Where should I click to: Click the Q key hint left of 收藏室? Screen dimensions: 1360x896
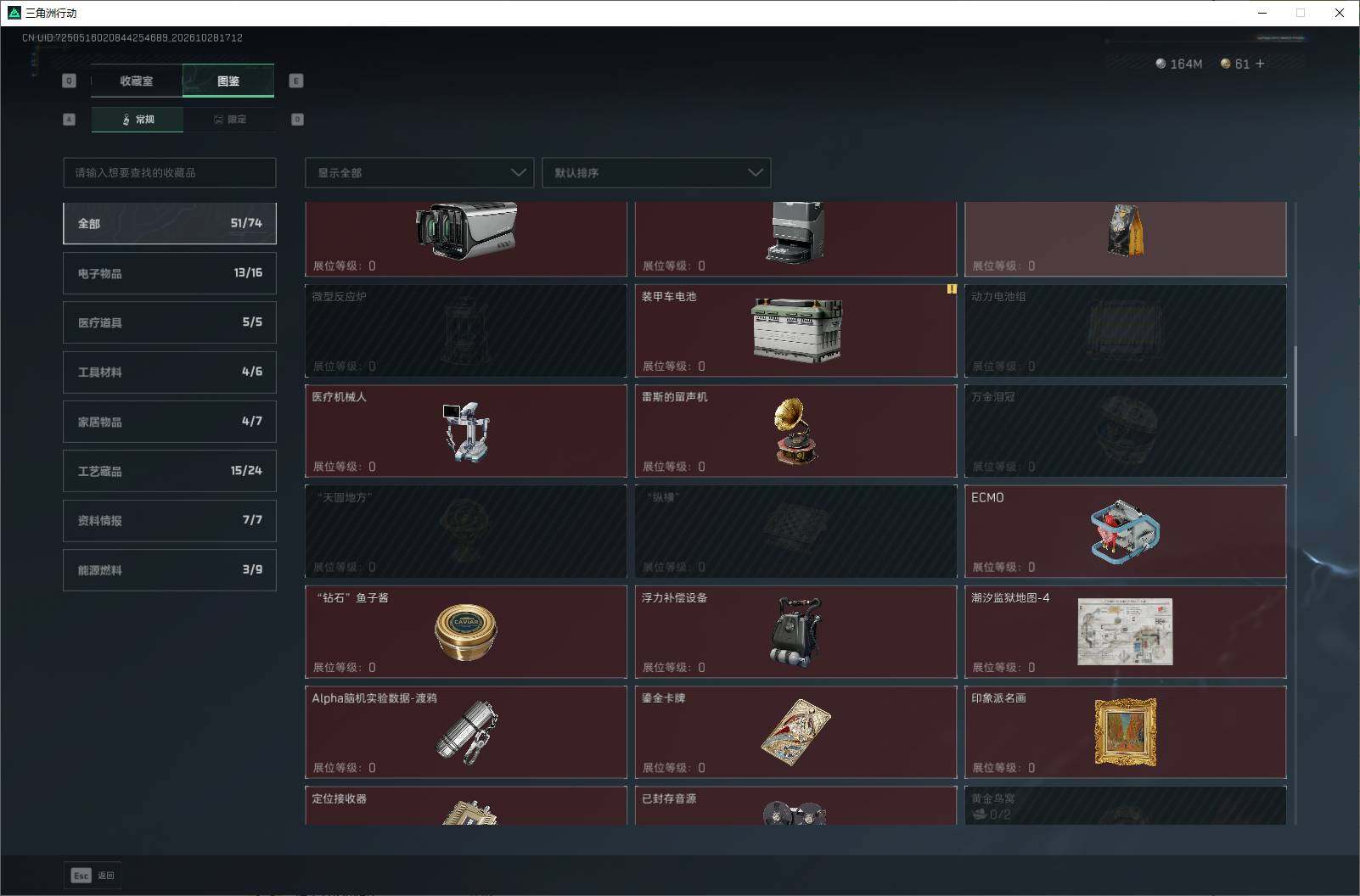(x=70, y=81)
